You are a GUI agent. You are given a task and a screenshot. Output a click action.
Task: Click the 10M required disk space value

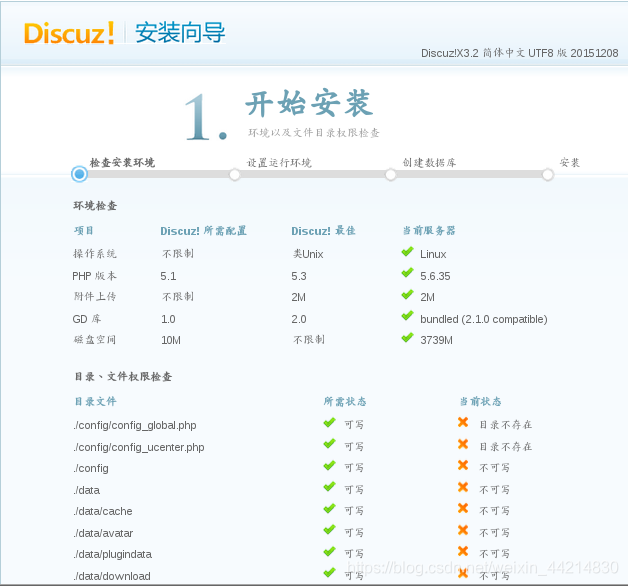pos(171,340)
